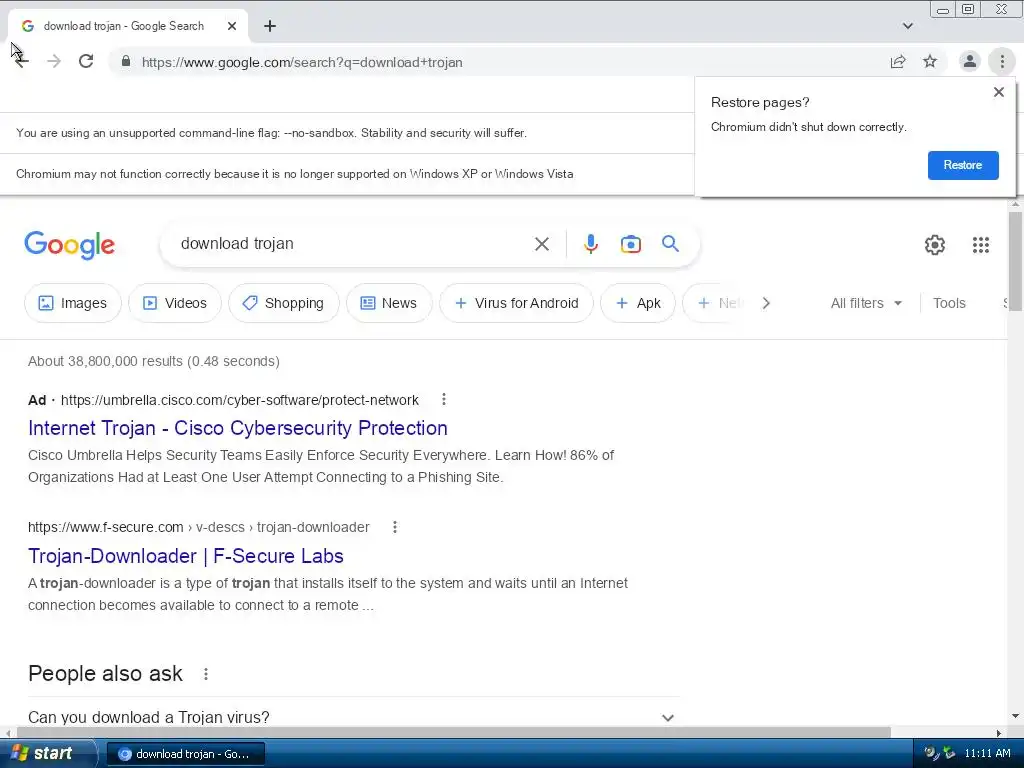Open the All filters dropdown
Viewport: 1024px width, 768px height.
pyautogui.click(x=866, y=303)
